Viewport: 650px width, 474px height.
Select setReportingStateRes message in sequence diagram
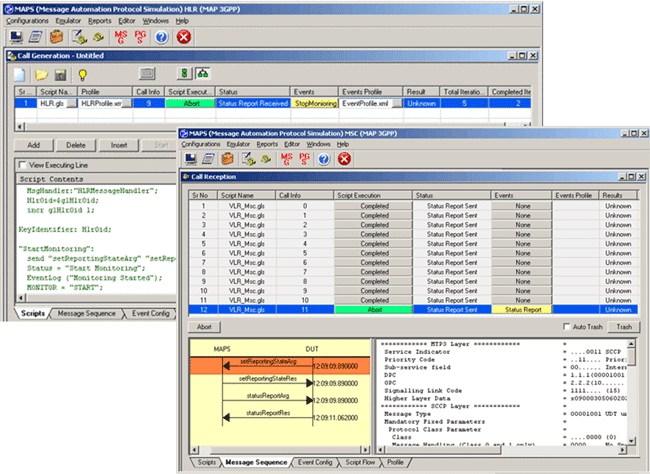pos(280,382)
